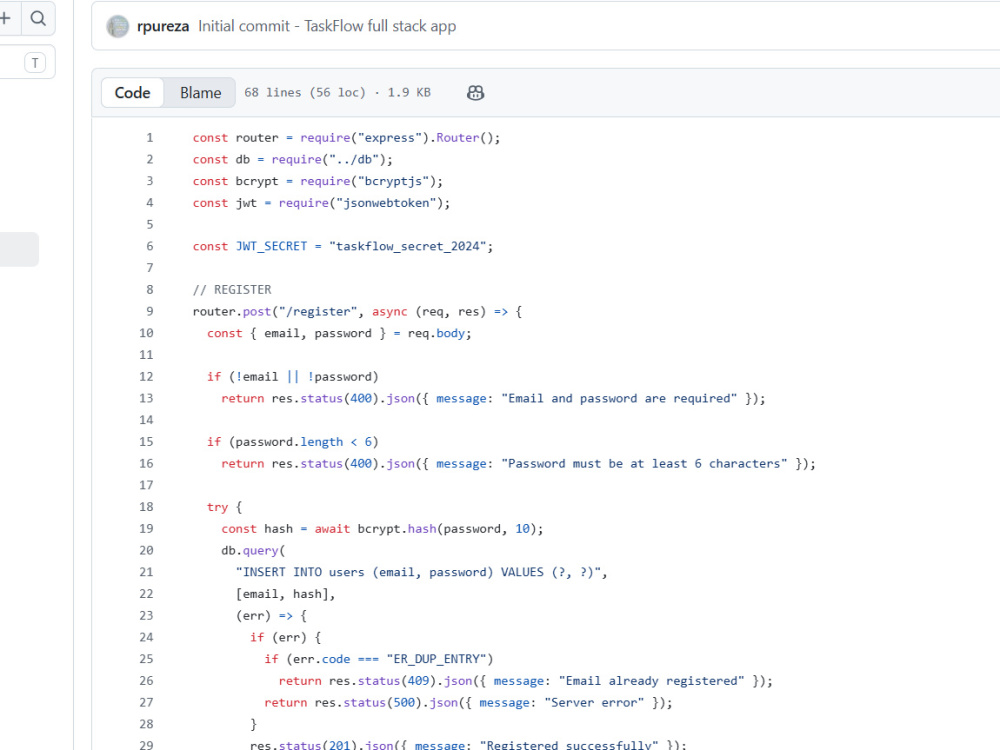Click the "Email already registered" message
The image size is (1000, 750).
[x=651, y=680]
